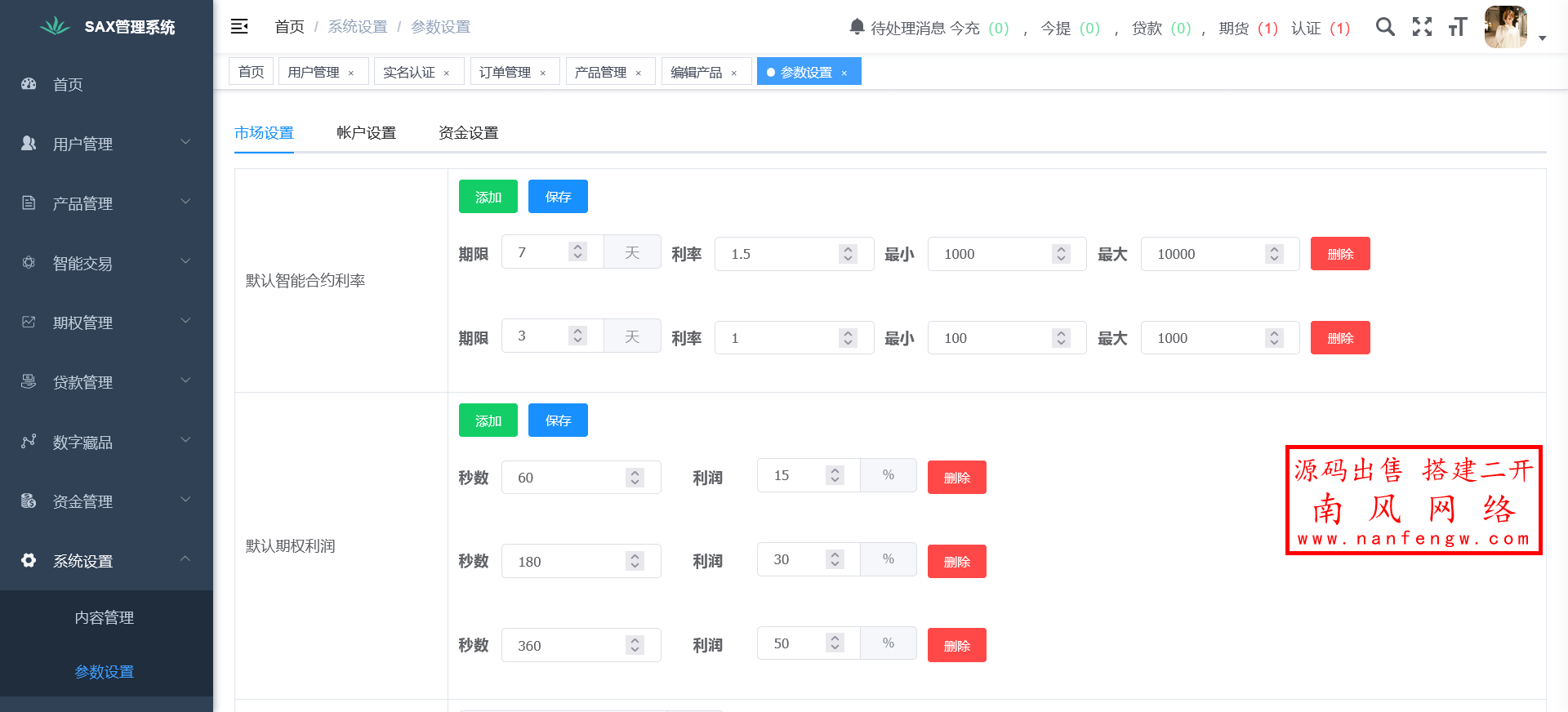Switch to the 帐户设置 tab
Image resolution: width=1568 pixels, height=712 pixels.
[x=366, y=133]
